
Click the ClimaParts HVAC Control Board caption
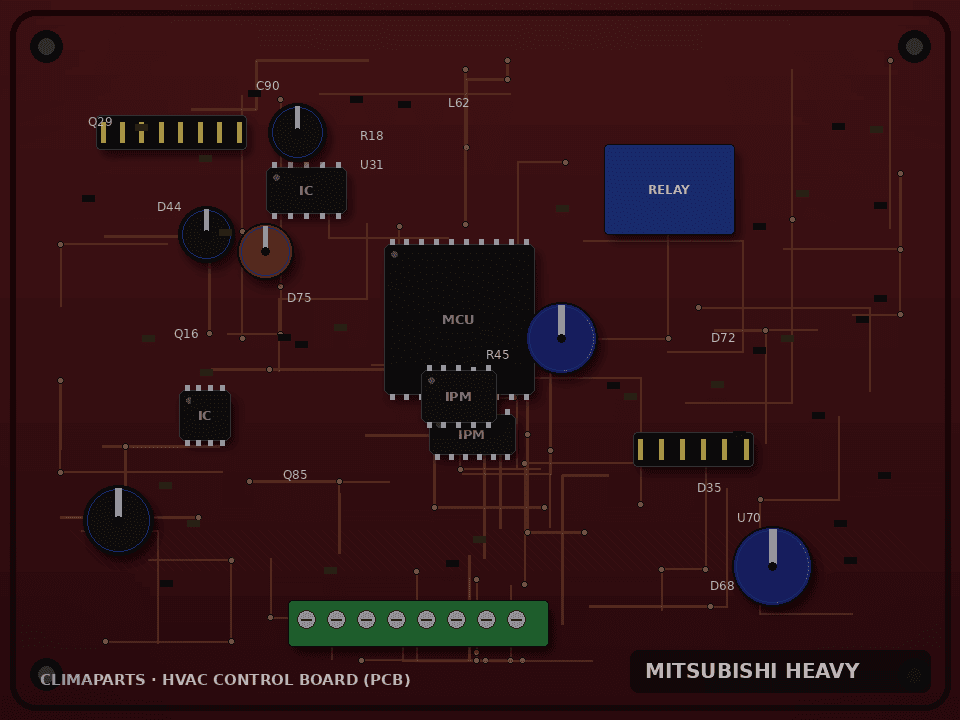(x=225, y=680)
